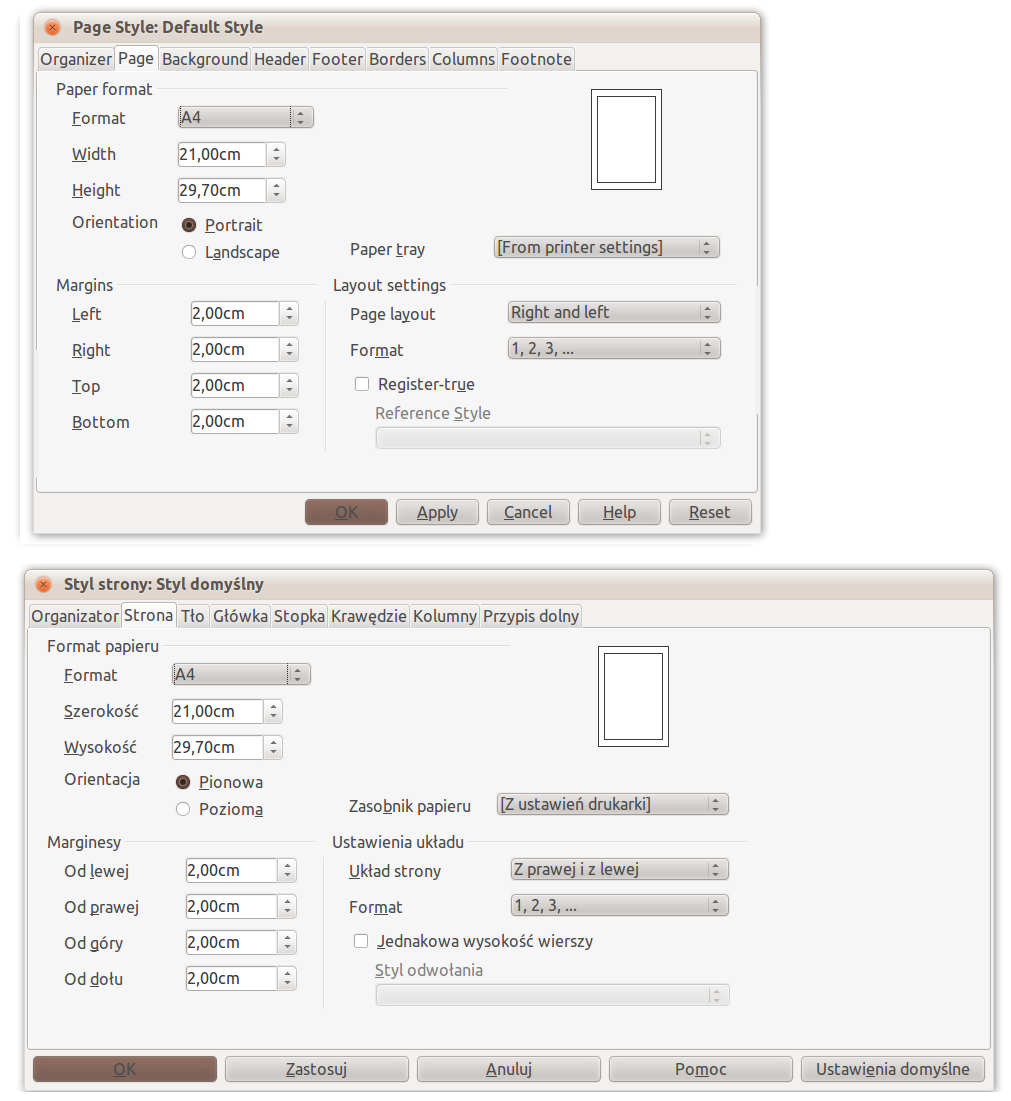Switch to the Kolumny tab

(x=444, y=616)
